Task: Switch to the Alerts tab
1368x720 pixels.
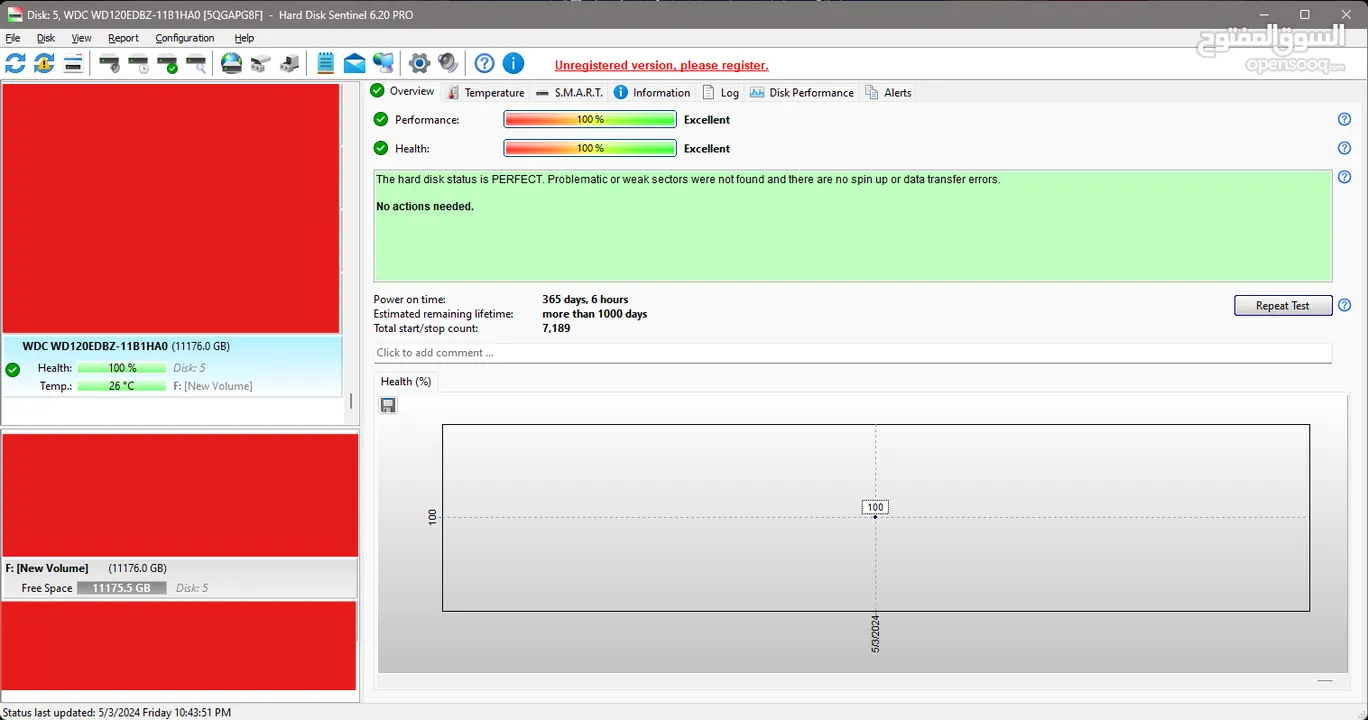Action: tap(888, 92)
